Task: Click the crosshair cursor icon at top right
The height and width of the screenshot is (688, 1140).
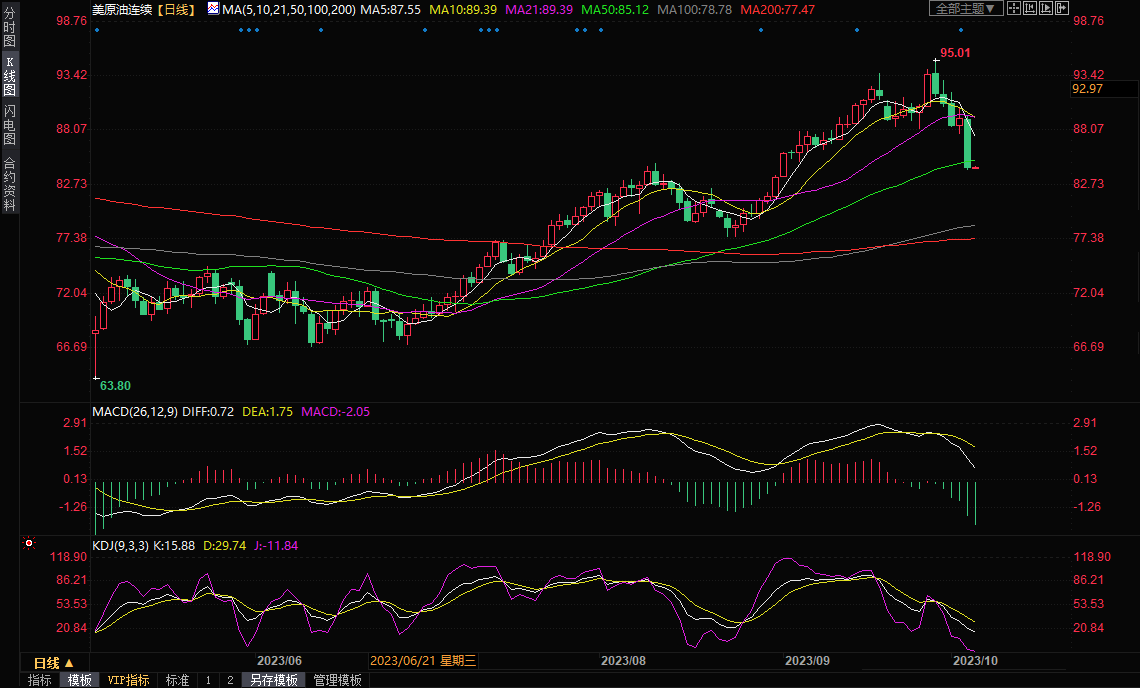Action: (1014, 8)
